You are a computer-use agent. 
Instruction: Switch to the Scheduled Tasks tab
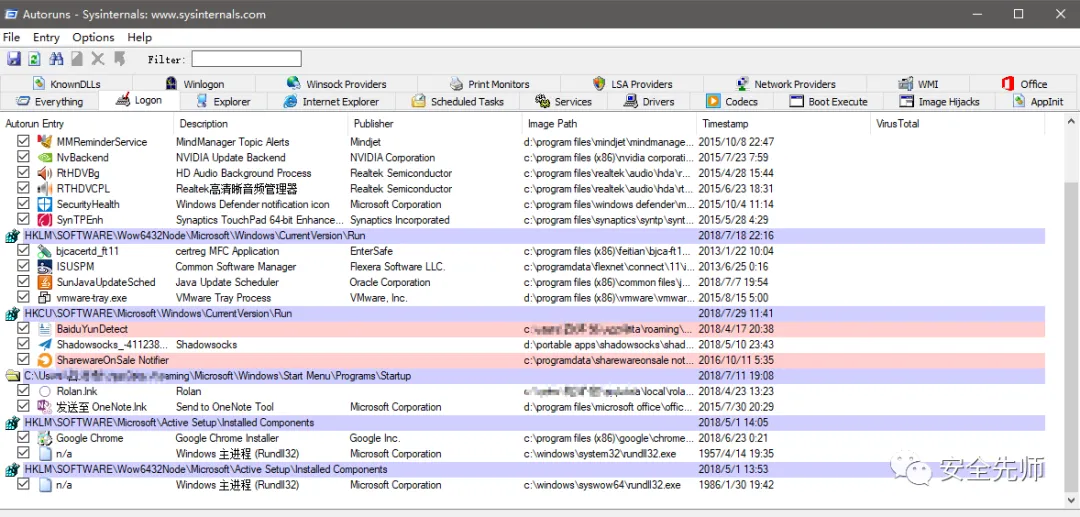tap(457, 102)
